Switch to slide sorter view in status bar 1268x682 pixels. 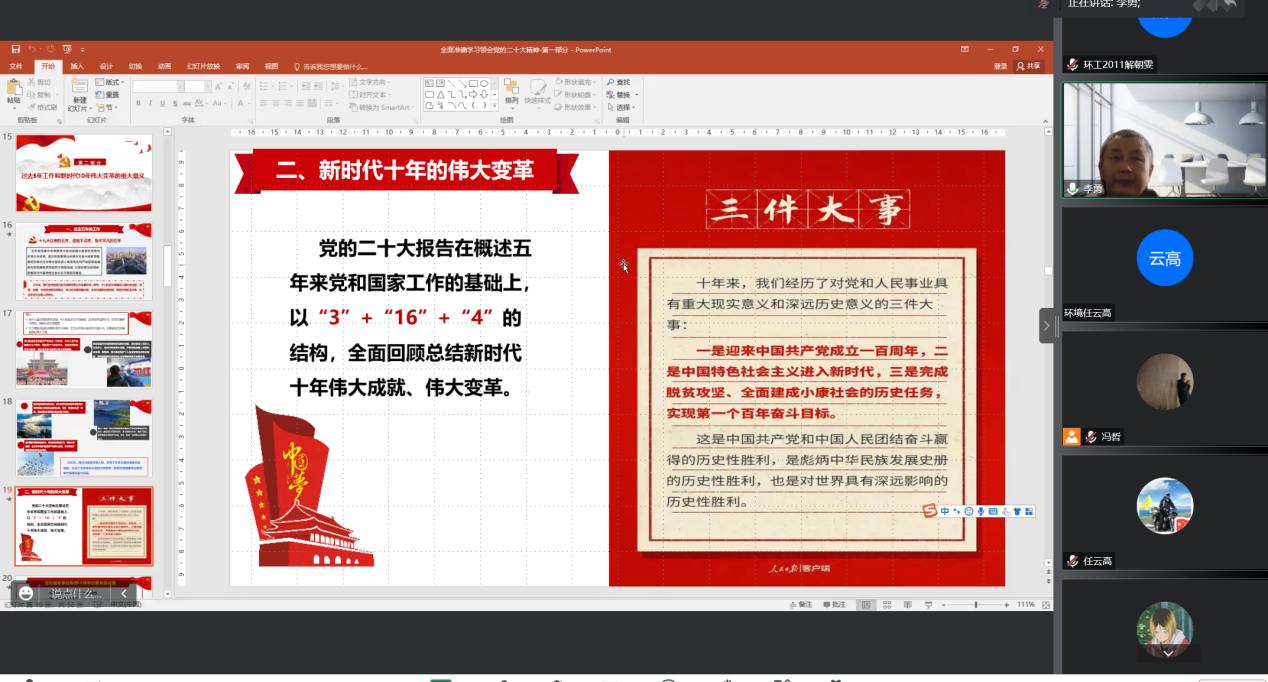click(x=887, y=605)
